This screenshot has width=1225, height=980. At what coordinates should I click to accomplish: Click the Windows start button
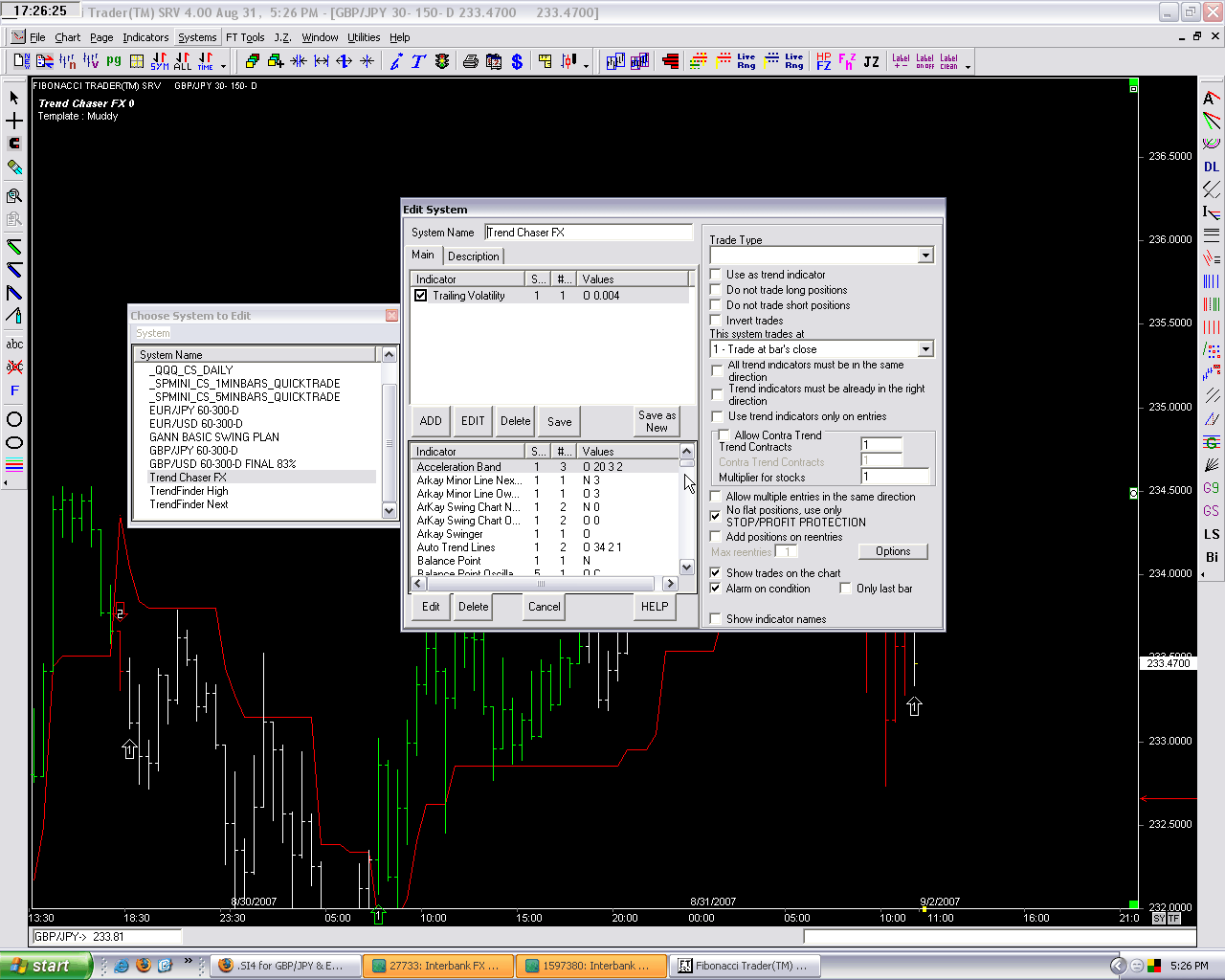click(x=44, y=966)
